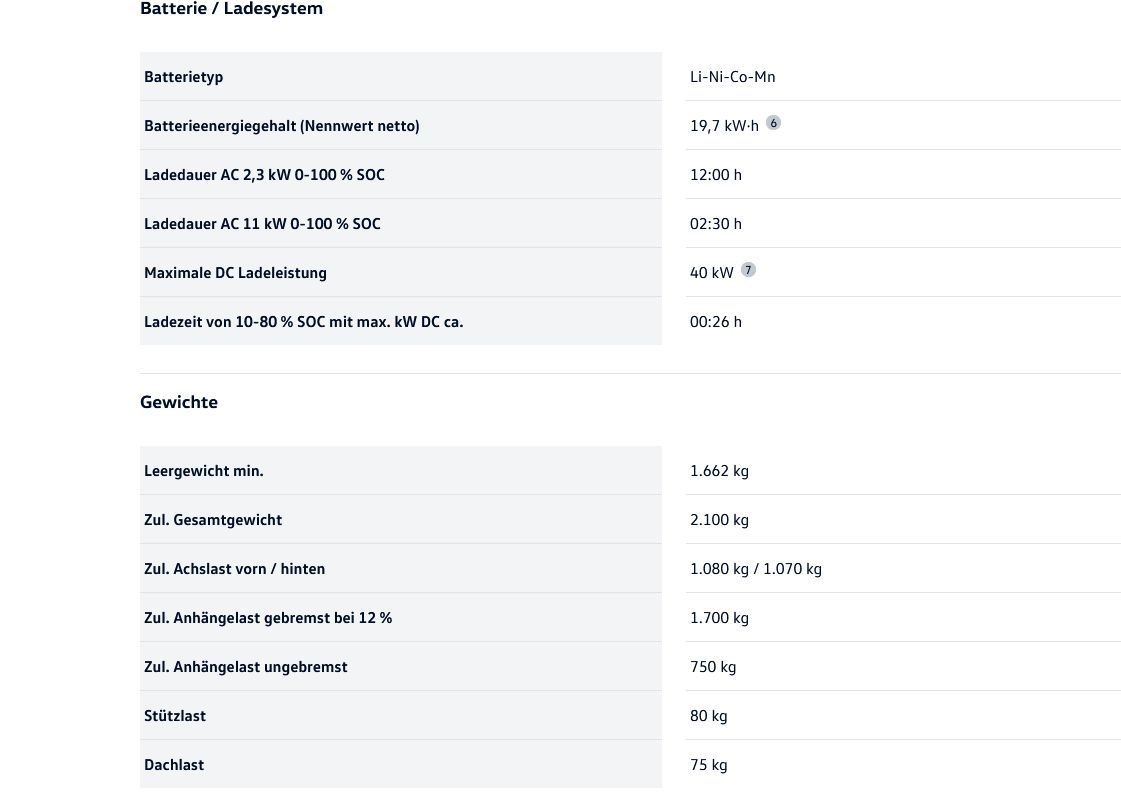1121x792 pixels.
Task: Open footnote 7 beside 40 kW
Action: click(x=748, y=270)
